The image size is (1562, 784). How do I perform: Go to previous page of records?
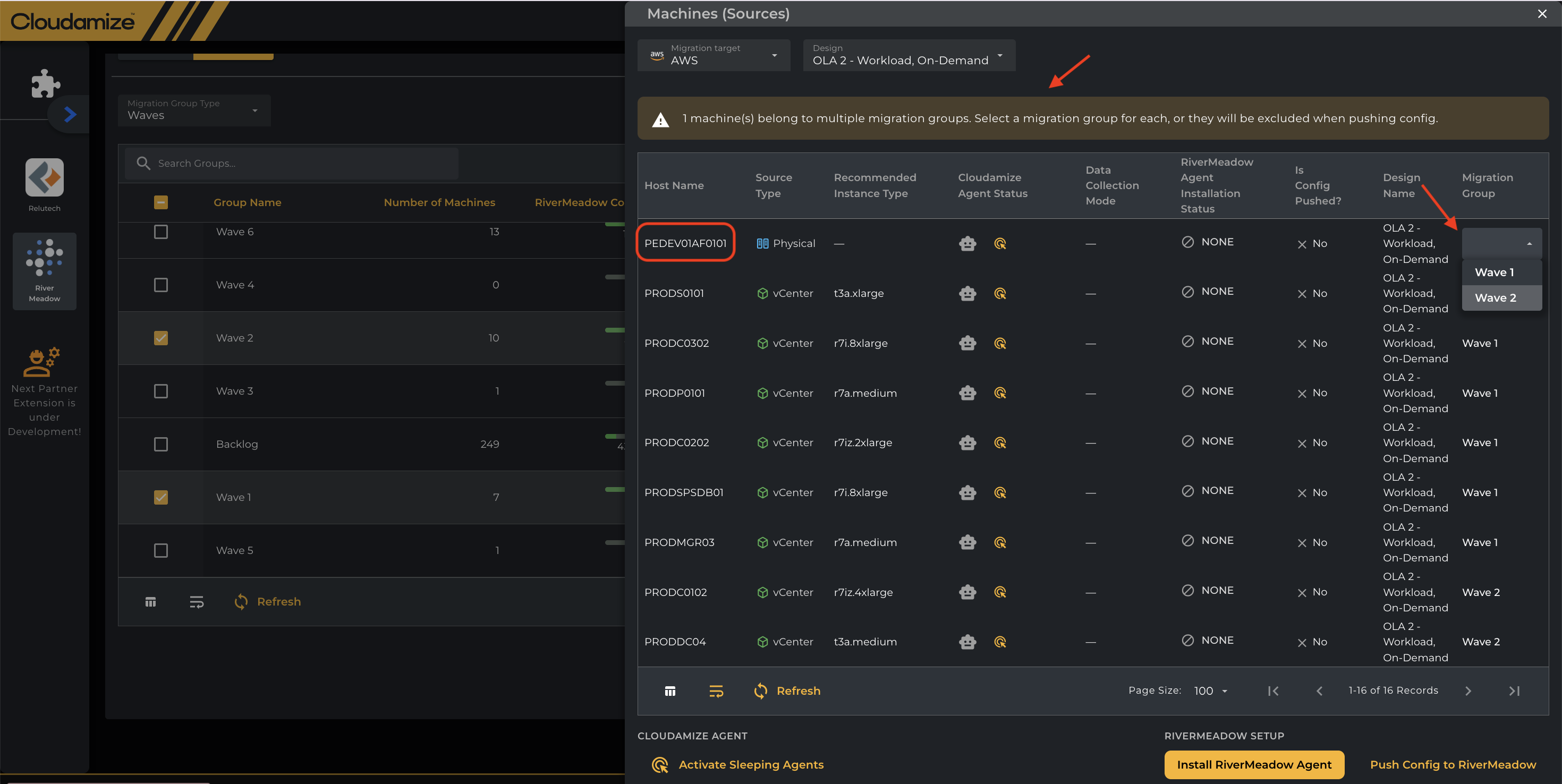pyautogui.click(x=1319, y=691)
